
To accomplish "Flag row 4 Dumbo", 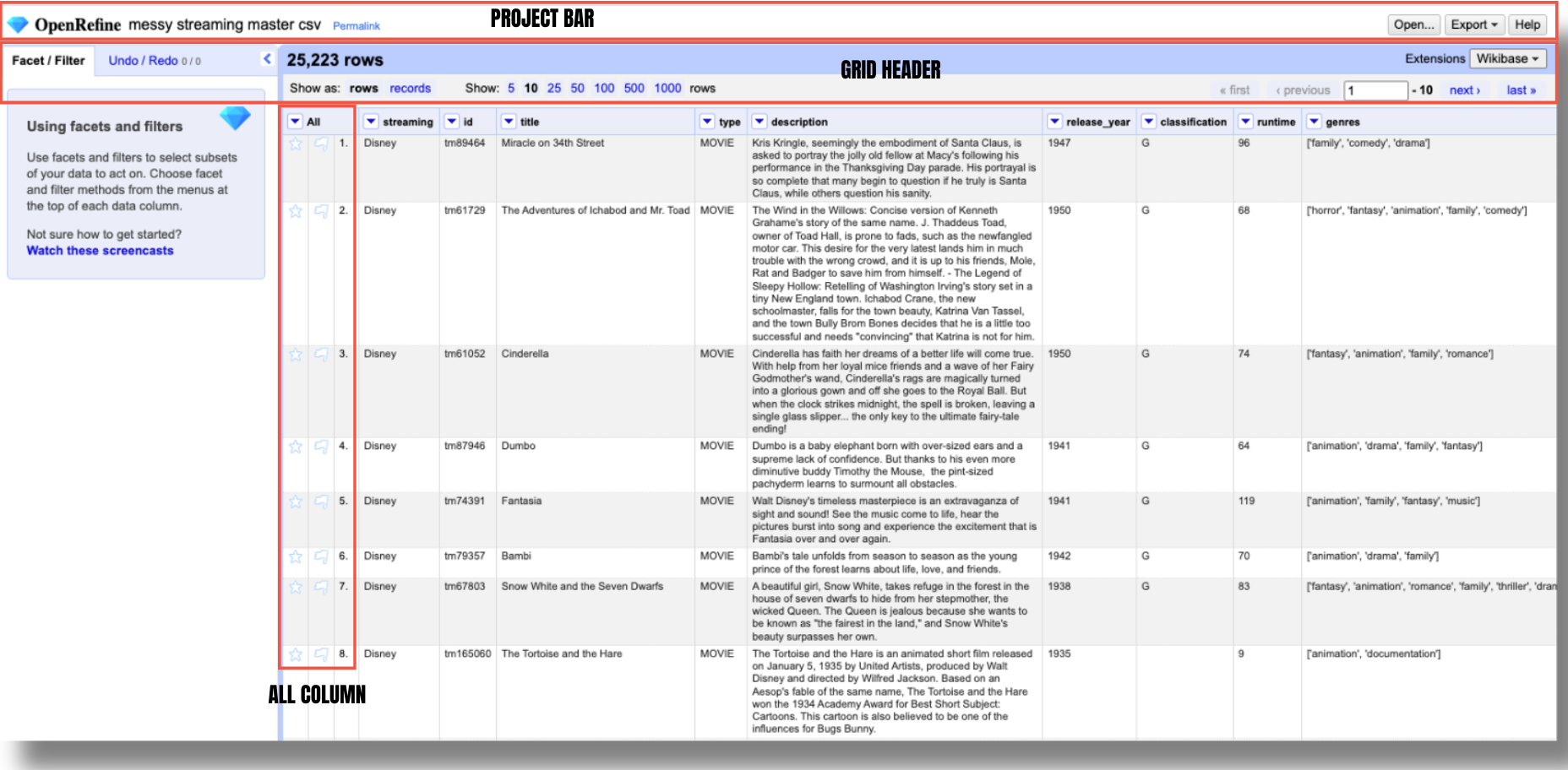I will (322, 447).
